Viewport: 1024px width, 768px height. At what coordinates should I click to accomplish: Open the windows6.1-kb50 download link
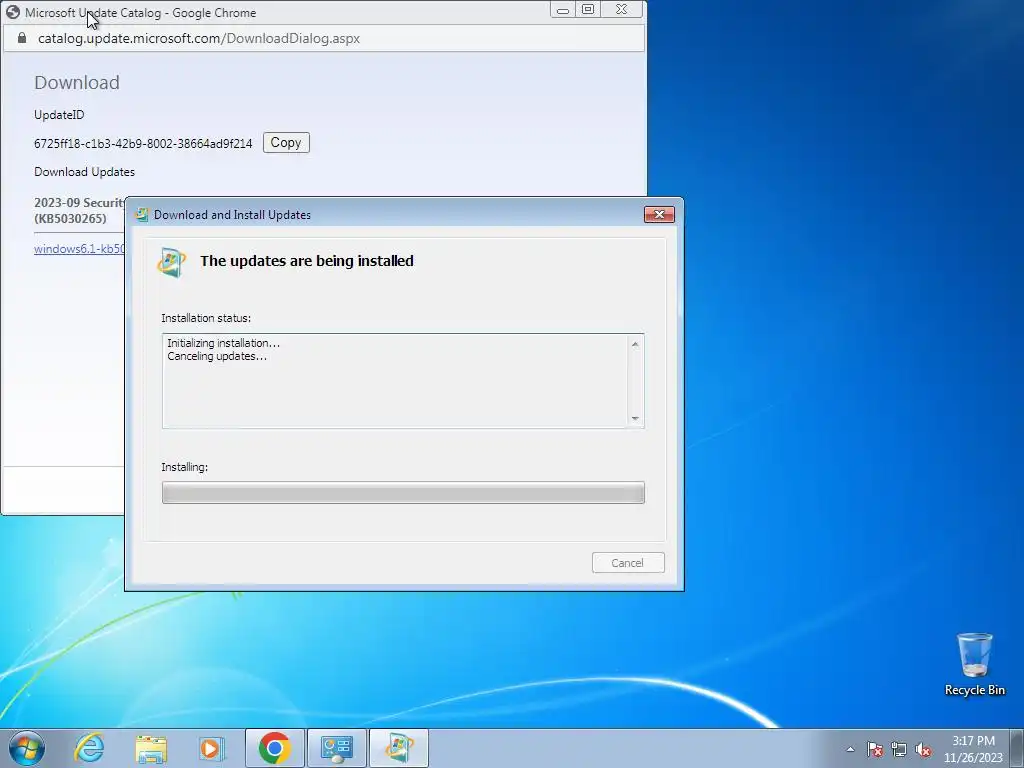pos(79,249)
